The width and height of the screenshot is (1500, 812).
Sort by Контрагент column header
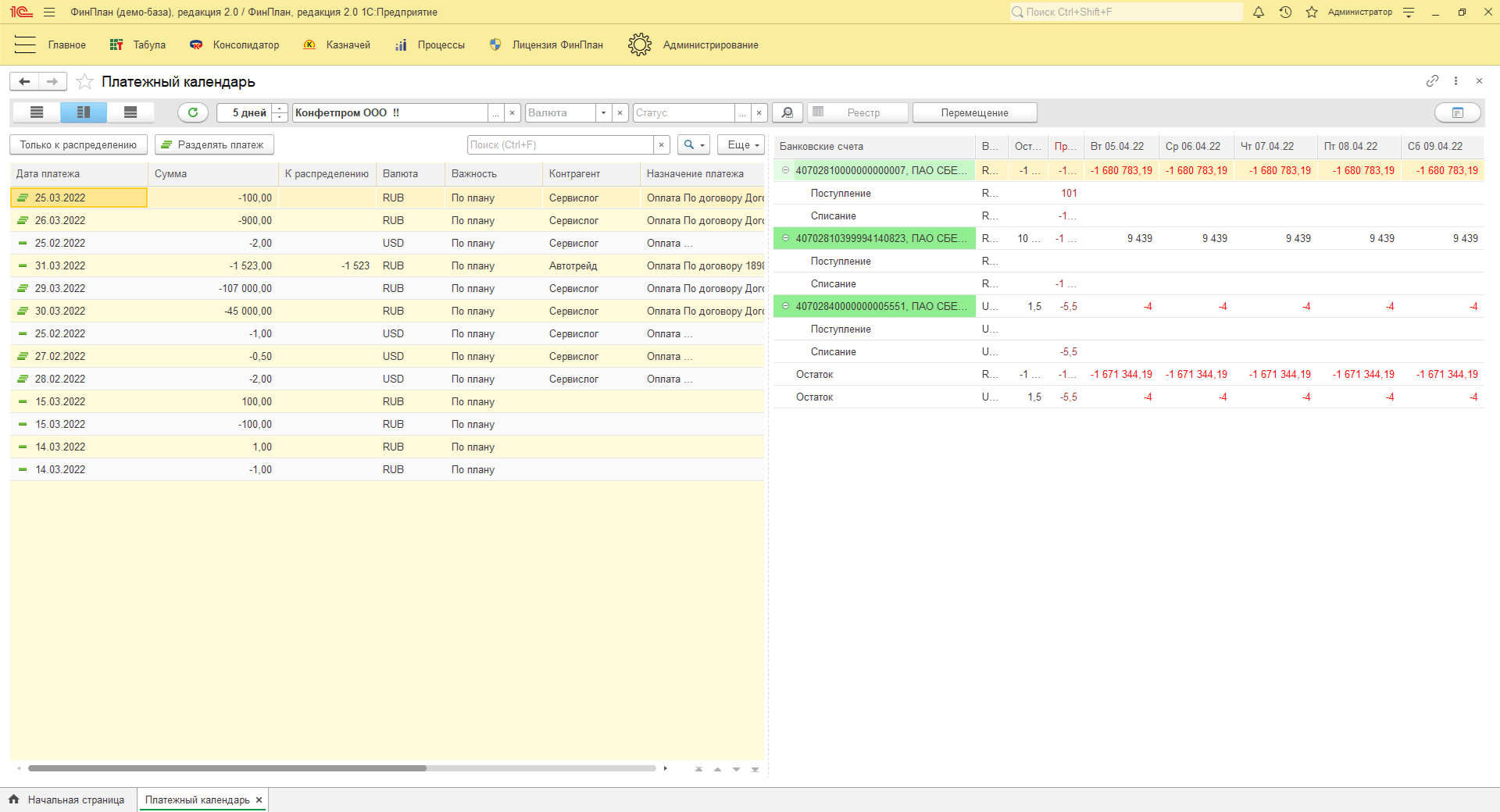[x=591, y=173]
